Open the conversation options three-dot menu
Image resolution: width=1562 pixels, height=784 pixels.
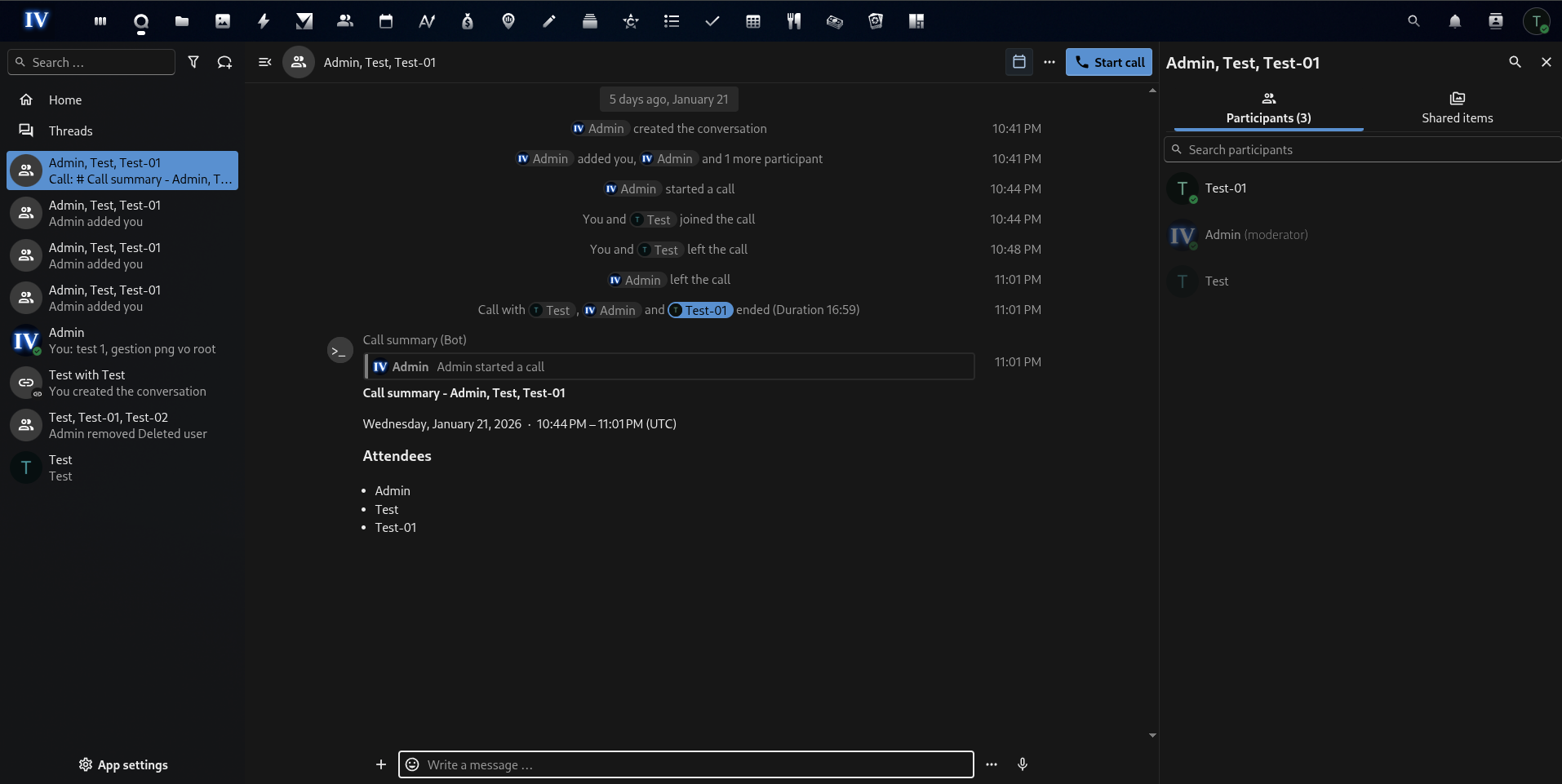coord(1049,62)
